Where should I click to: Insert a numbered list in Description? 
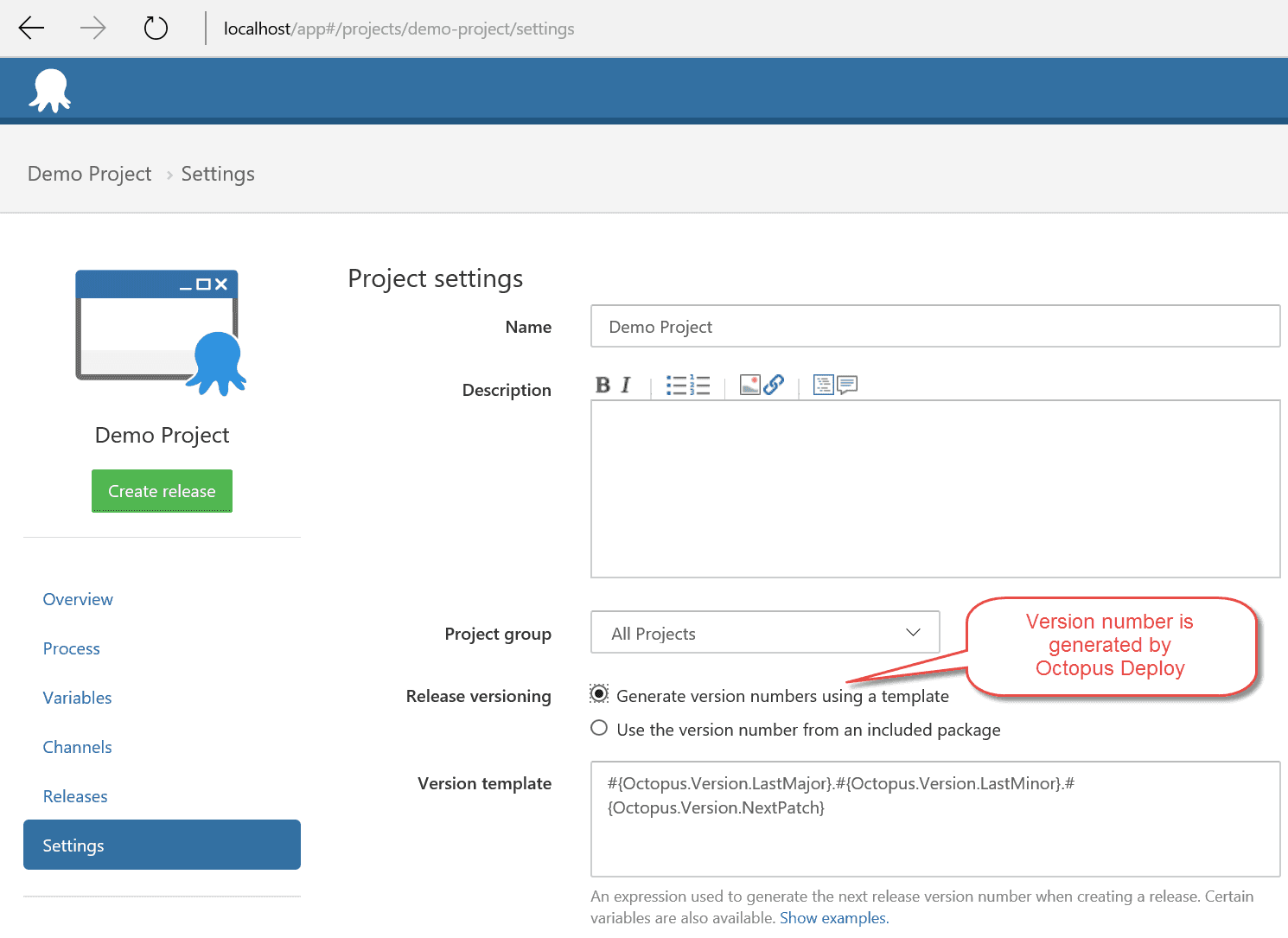[700, 386]
